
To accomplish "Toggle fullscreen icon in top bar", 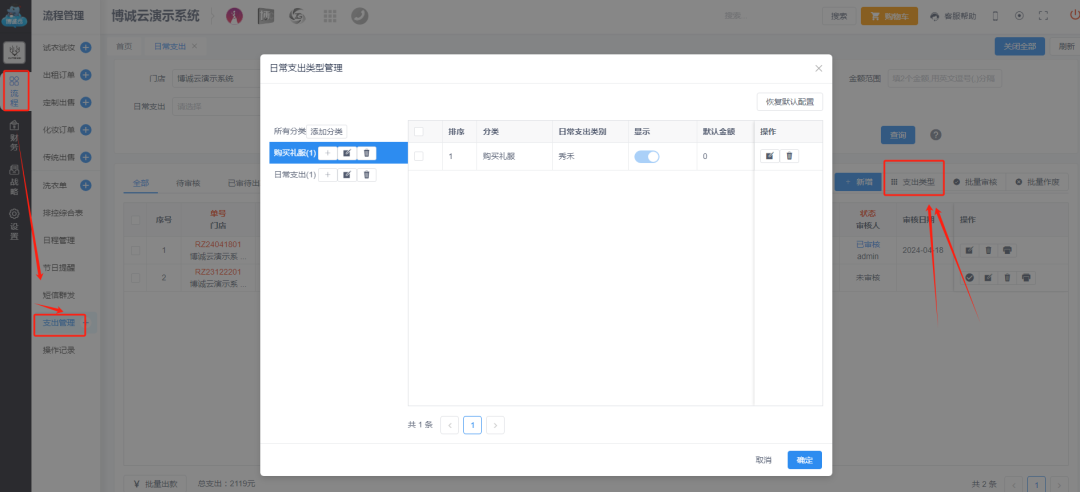I will [1043, 16].
